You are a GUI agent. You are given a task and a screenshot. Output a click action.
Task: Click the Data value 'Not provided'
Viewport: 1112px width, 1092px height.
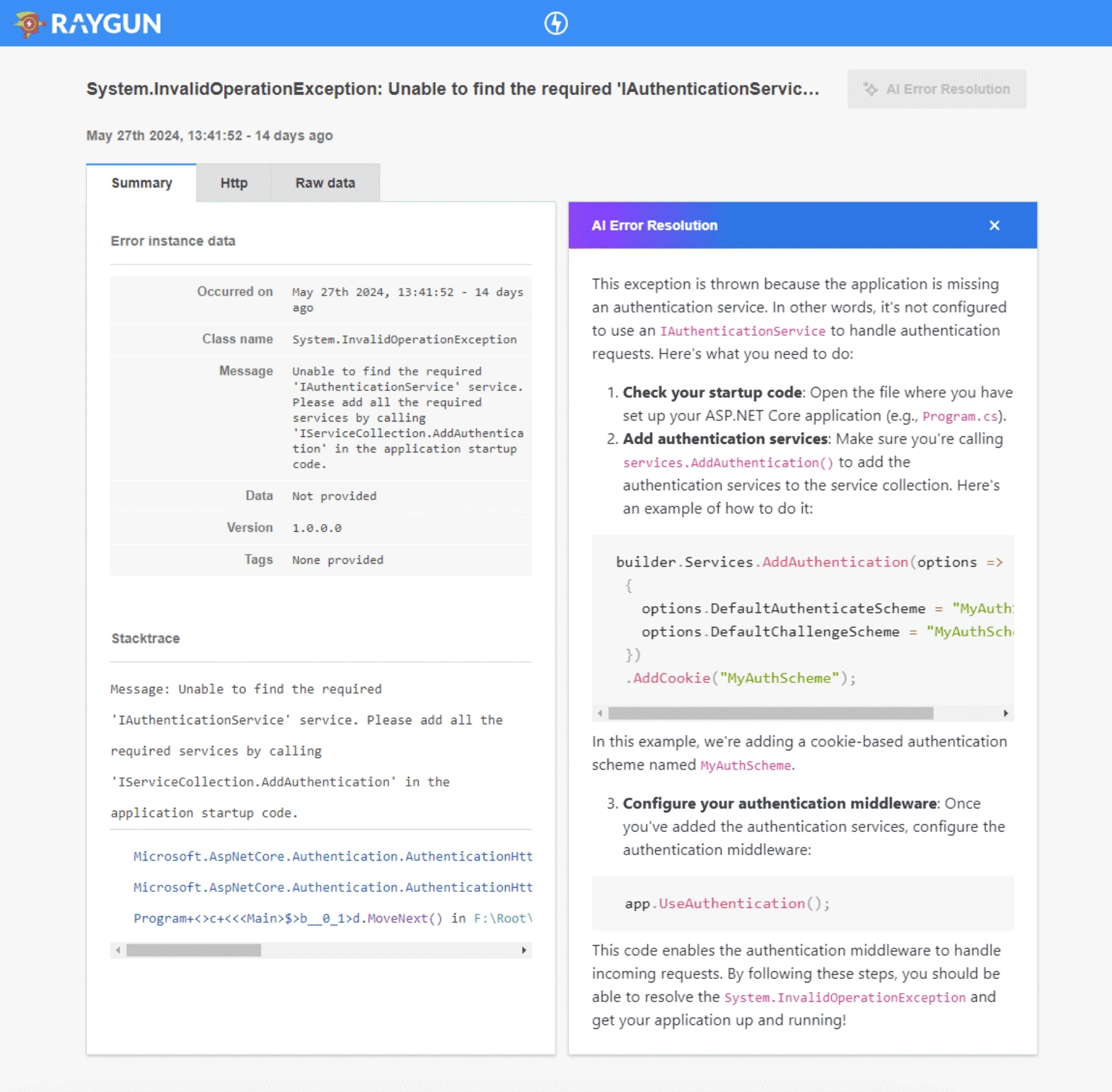click(335, 496)
